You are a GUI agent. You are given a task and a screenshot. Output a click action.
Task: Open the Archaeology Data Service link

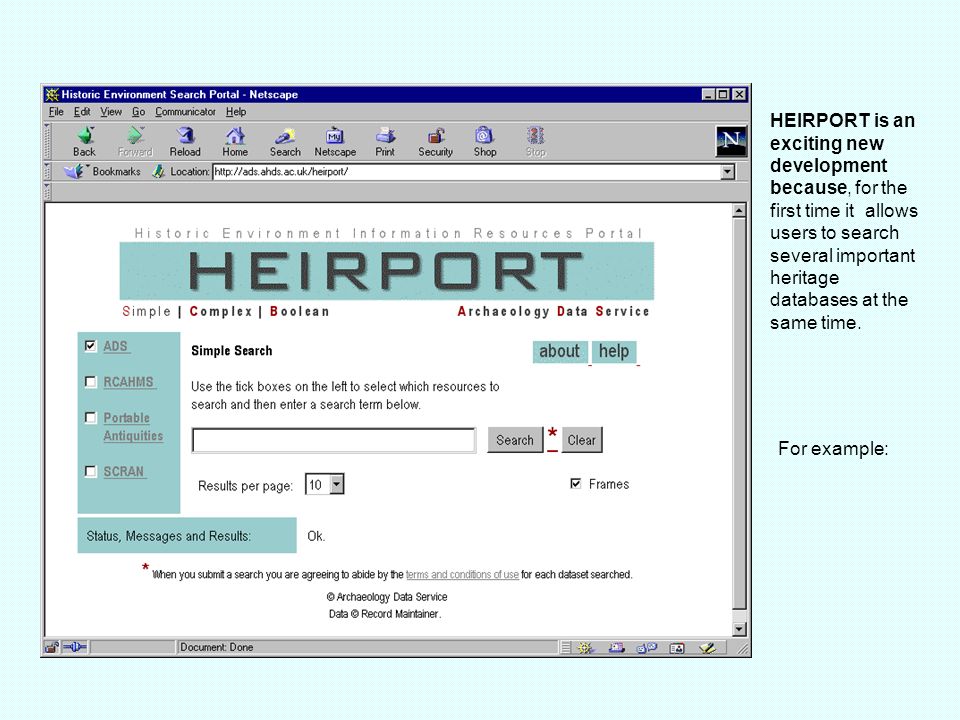(x=553, y=311)
